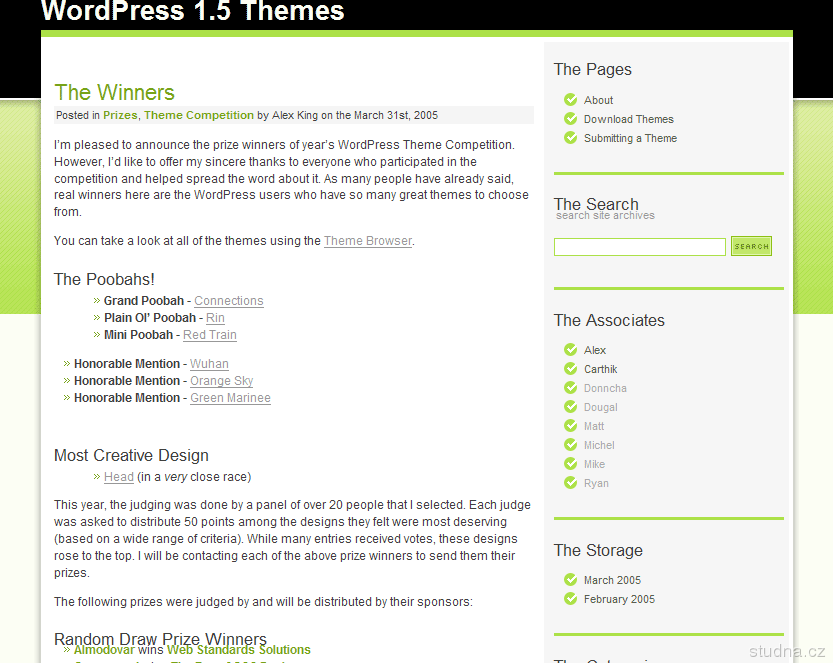Visit Donncha in The Associates list
This screenshot has height=663, width=833.
click(605, 388)
